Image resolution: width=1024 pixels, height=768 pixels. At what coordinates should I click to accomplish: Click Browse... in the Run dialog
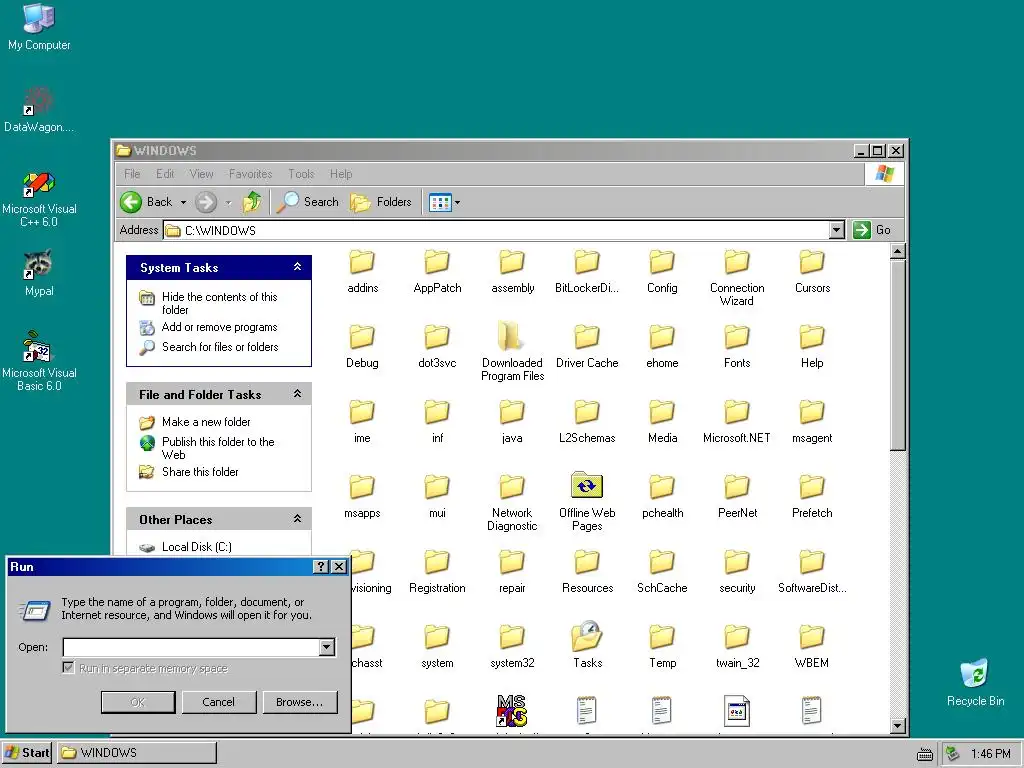pos(300,702)
